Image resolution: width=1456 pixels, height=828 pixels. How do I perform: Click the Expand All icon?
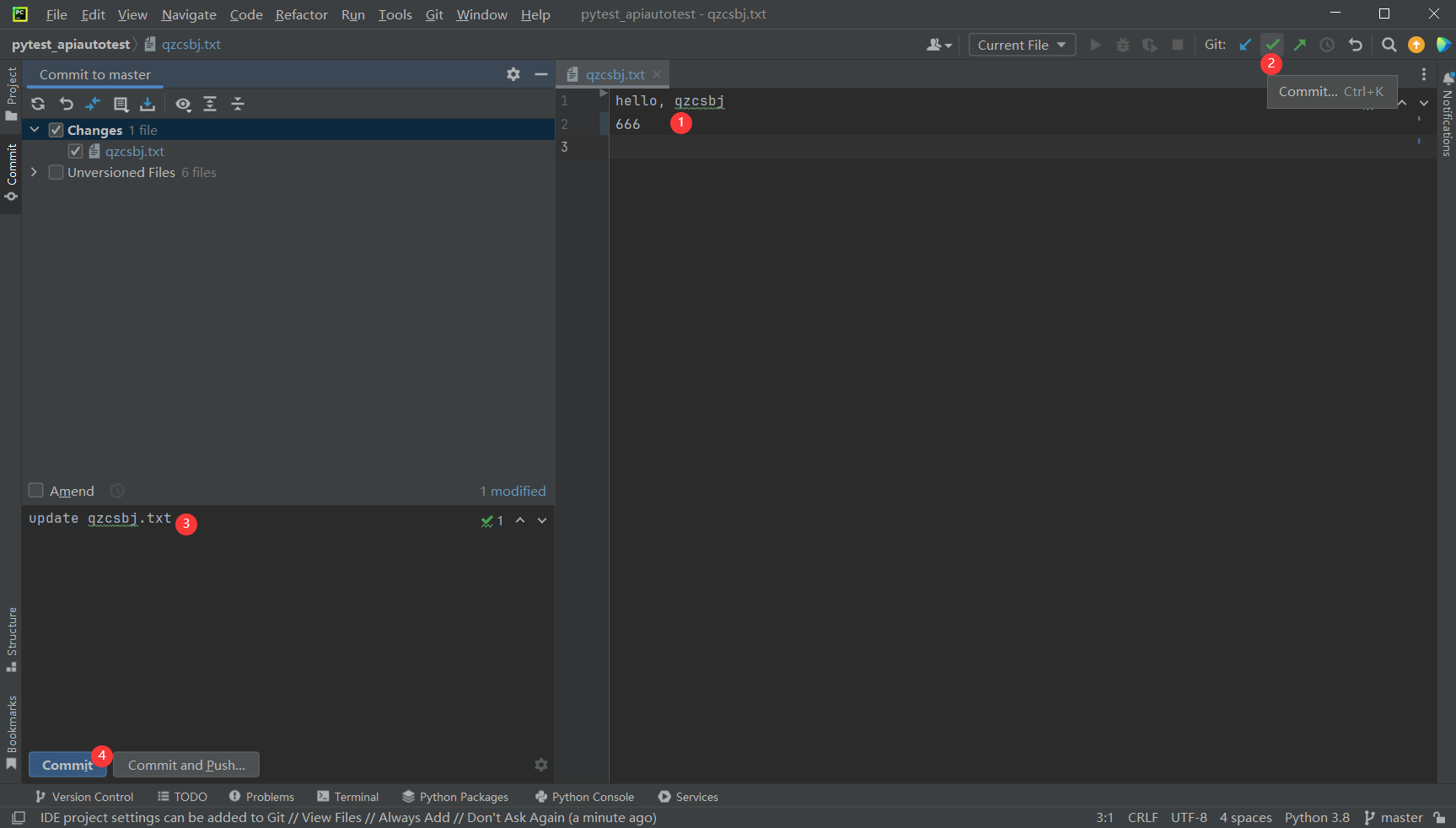(210, 104)
